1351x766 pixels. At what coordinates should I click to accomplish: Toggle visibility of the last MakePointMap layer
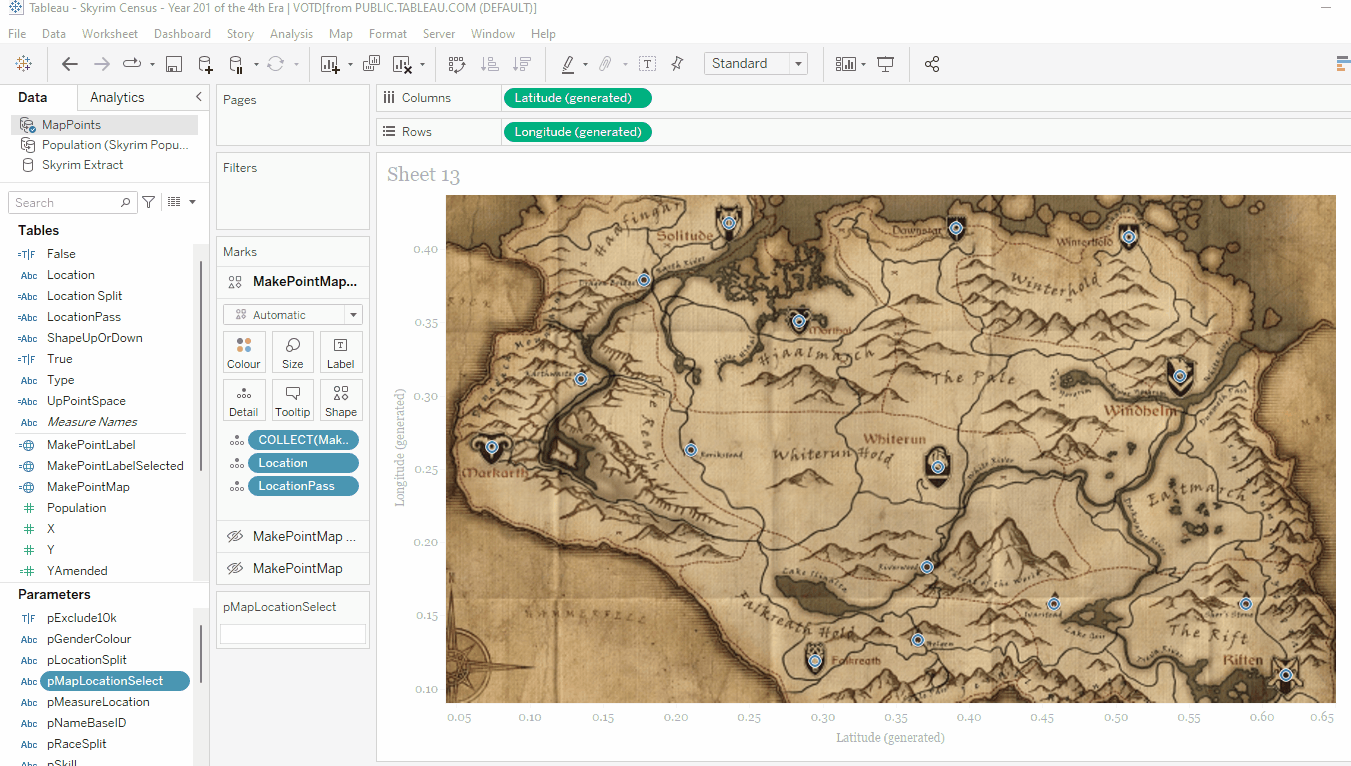click(x=235, y=568)
